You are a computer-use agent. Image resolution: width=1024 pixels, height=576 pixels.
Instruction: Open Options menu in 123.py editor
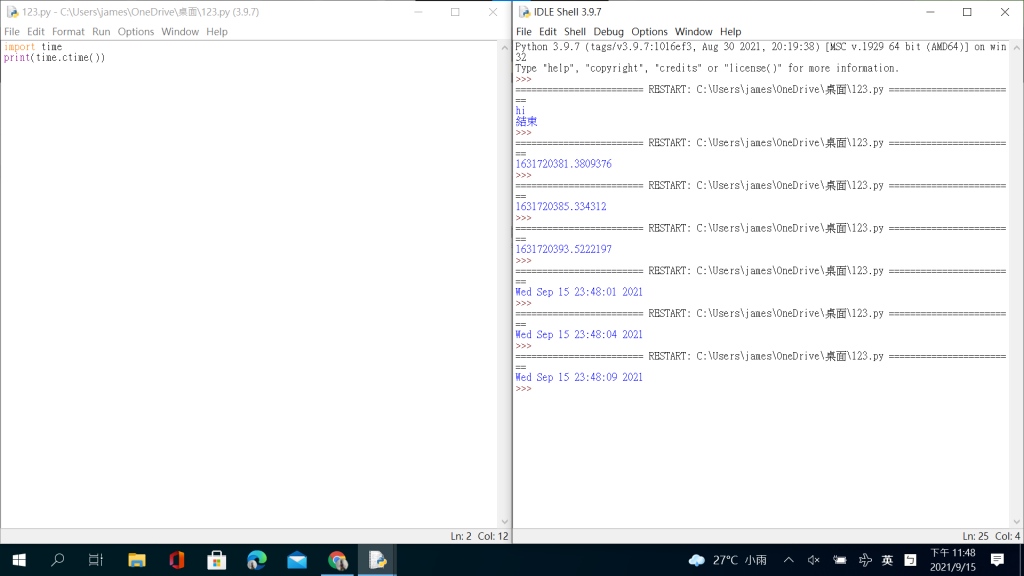(x=136, y=31)
